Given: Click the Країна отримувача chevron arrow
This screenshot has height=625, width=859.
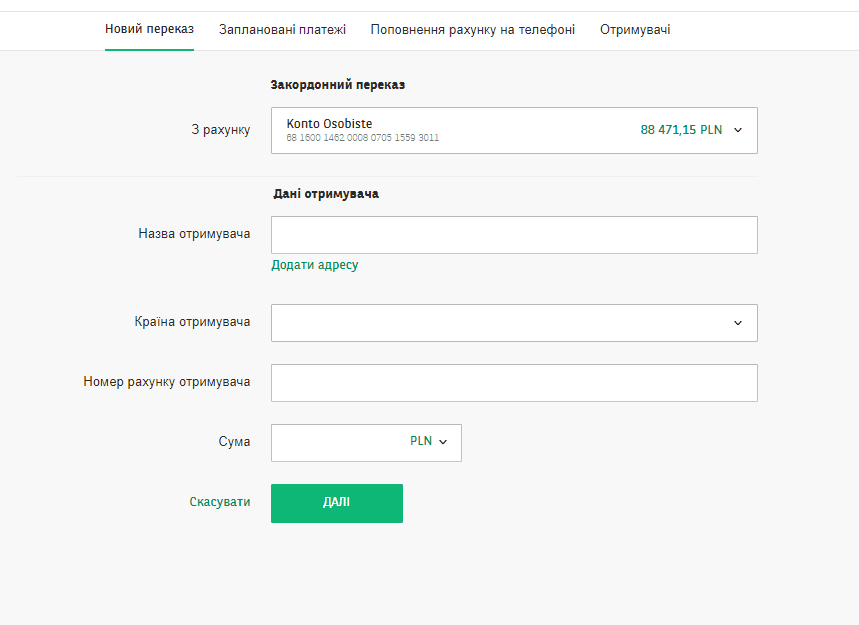Looking at the screenshot, I should pyautogui.click(x=738, y=323).
